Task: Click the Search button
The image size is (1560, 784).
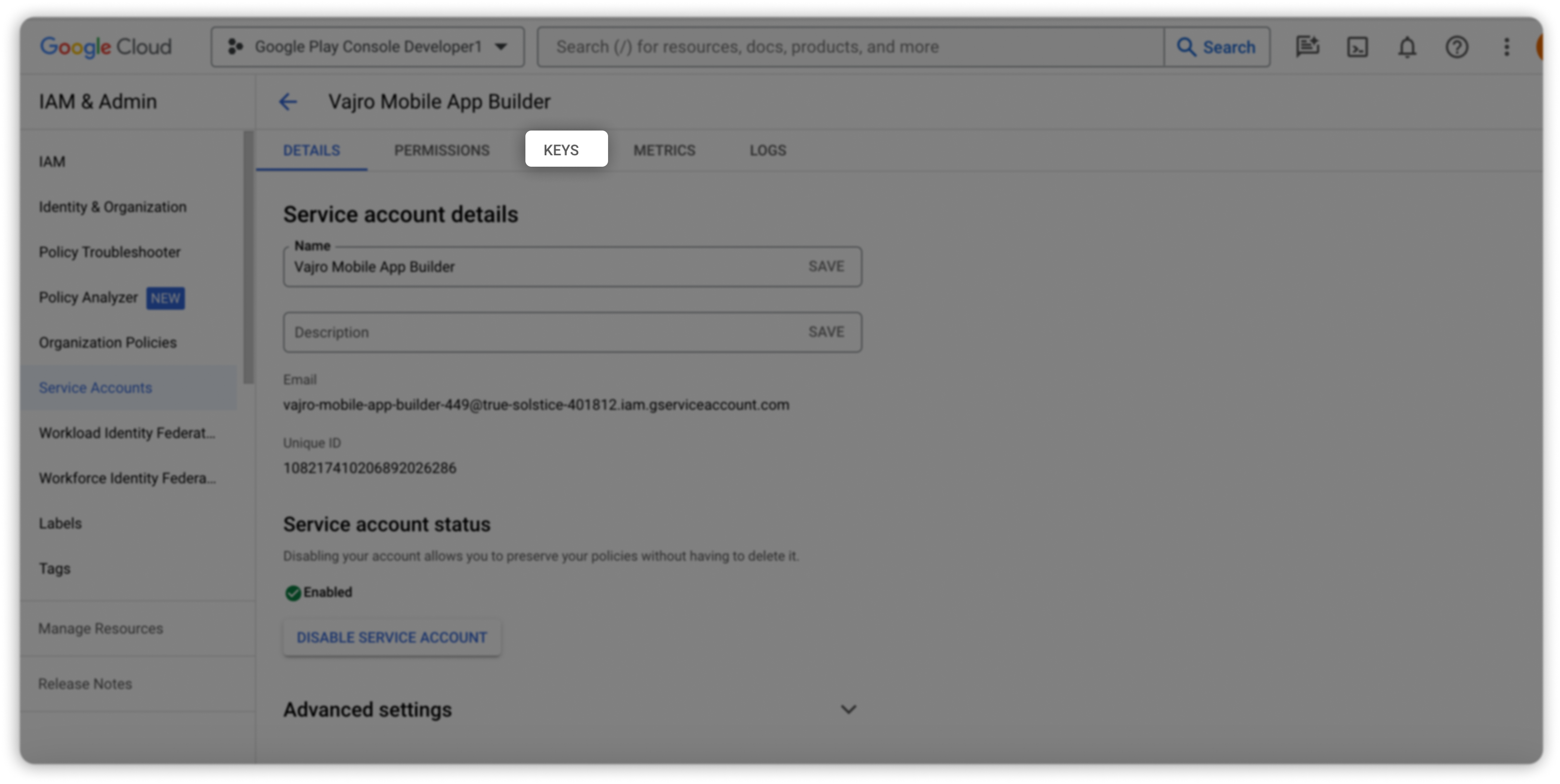Action: click(x=1216, y=47)
